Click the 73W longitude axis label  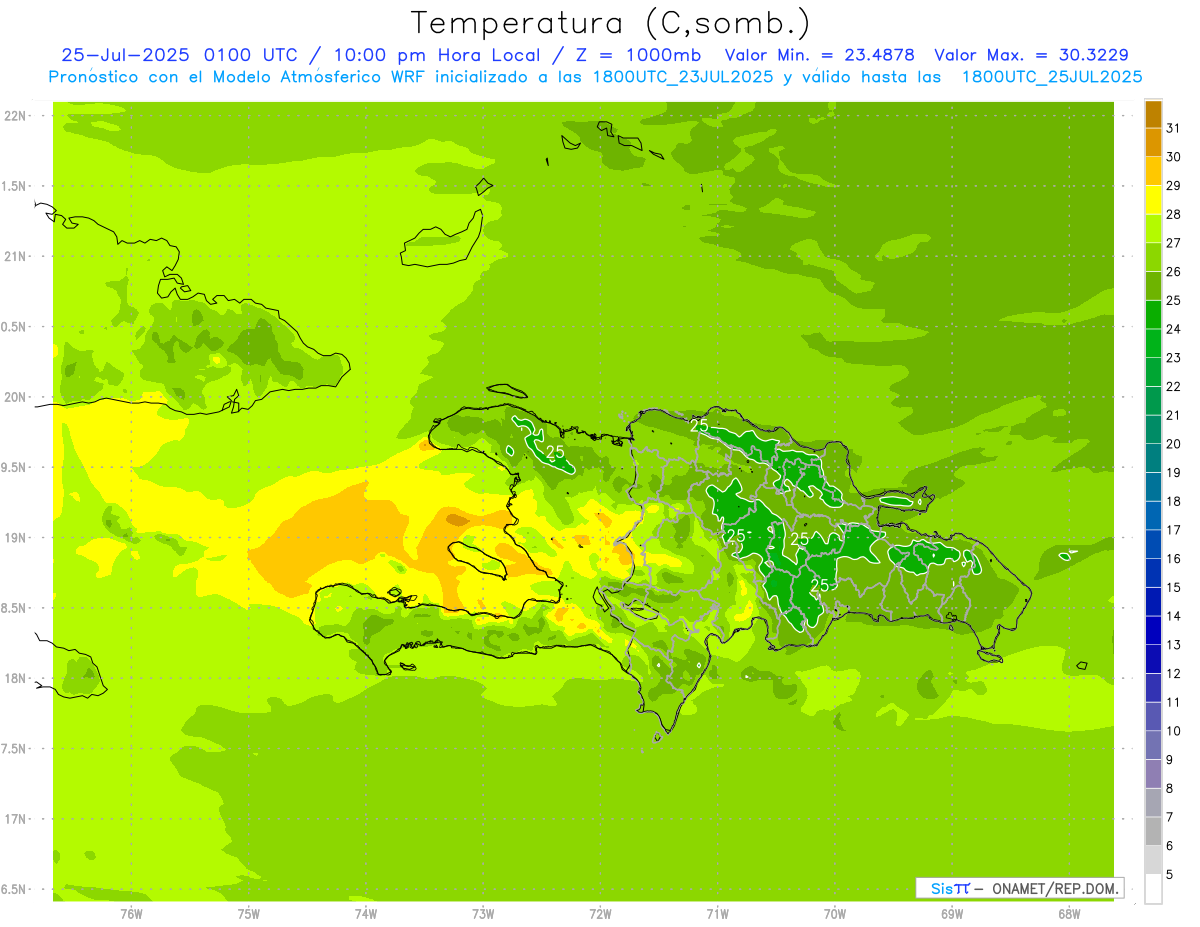click(483, 914)
